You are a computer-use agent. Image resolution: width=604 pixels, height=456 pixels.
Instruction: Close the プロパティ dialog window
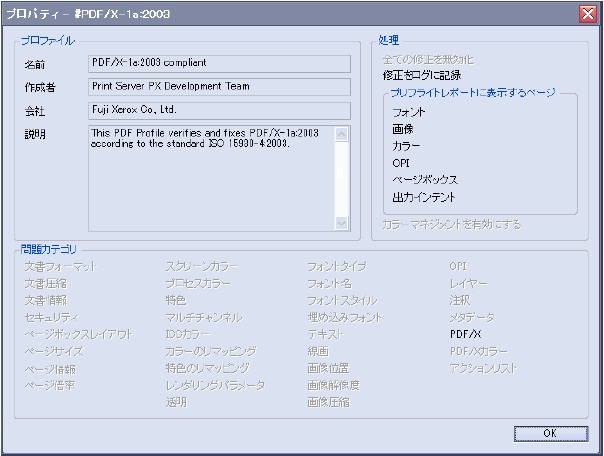tap(588, 13)
